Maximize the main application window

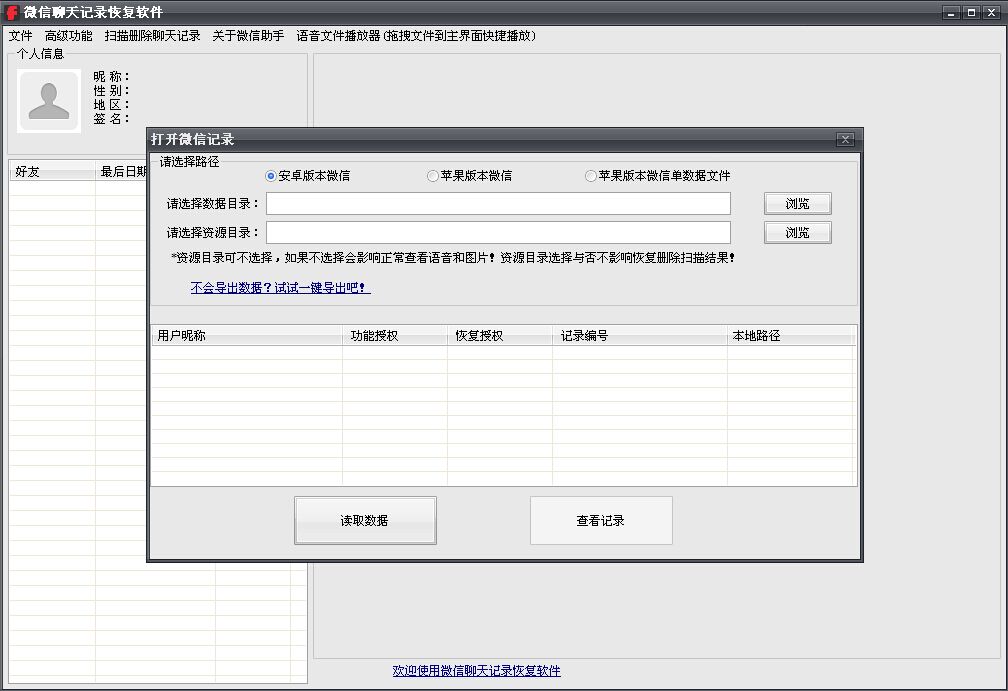(x=971, y=12)
